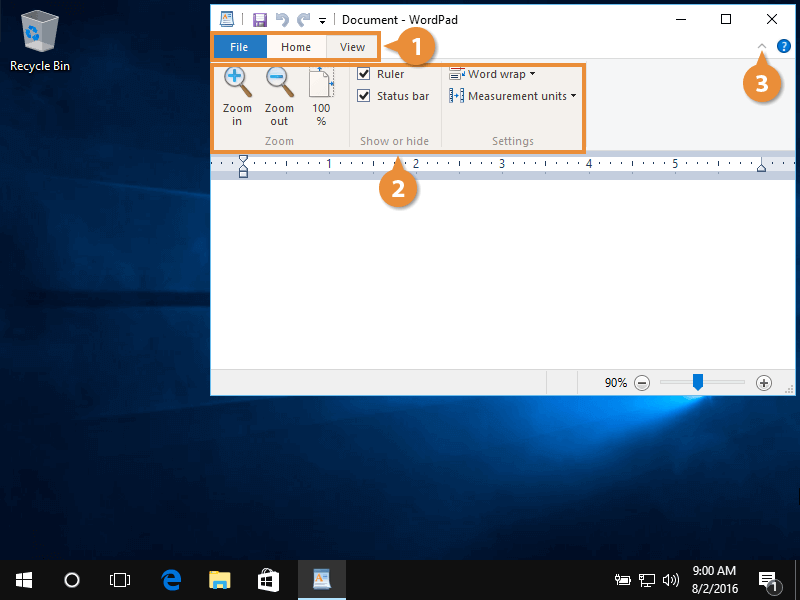Open the File menu tab
800x600 pixels.
pyautogui.click(x=239, y=47)
